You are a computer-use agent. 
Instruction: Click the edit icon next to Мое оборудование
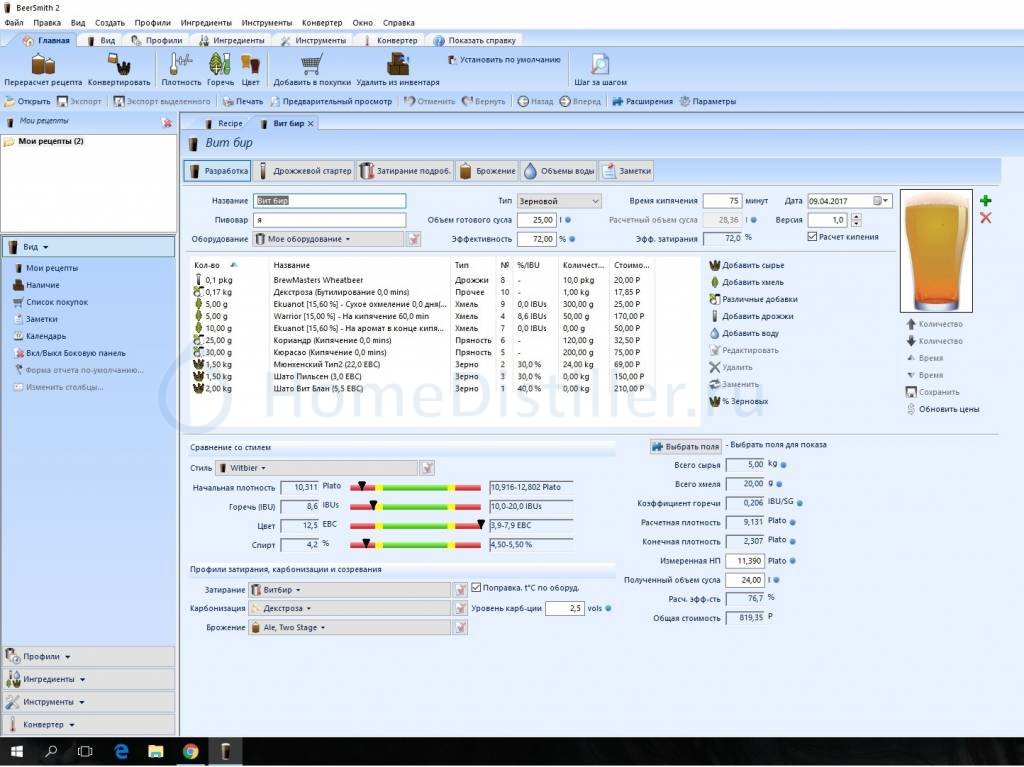click(414, 239)
